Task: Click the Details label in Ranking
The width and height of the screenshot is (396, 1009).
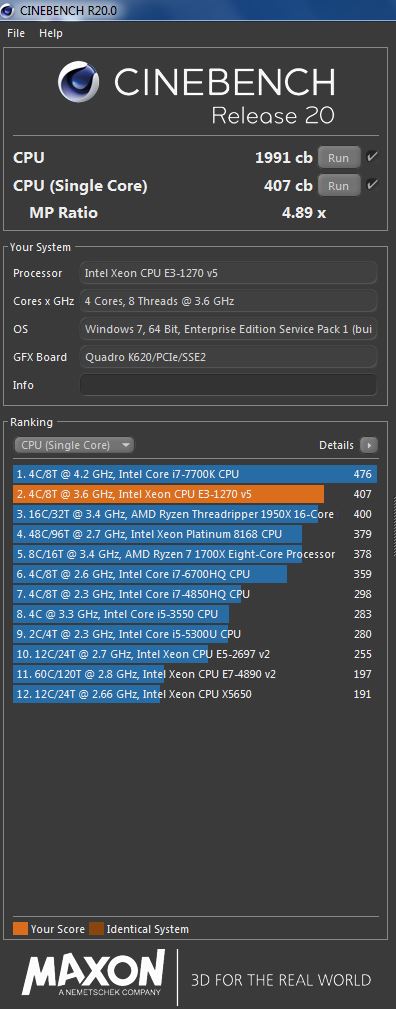Action: (x=336, y=445)
